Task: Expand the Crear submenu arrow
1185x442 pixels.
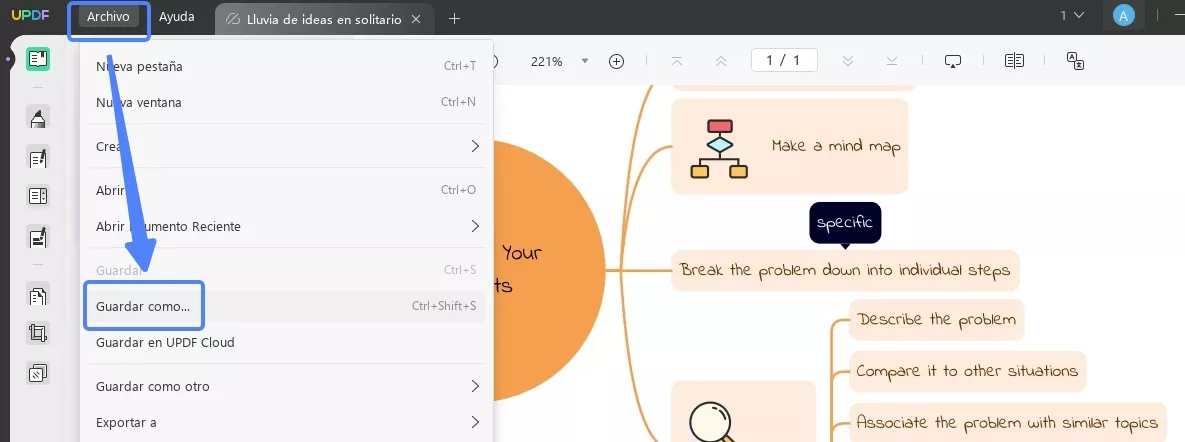Action: [475, 146]
